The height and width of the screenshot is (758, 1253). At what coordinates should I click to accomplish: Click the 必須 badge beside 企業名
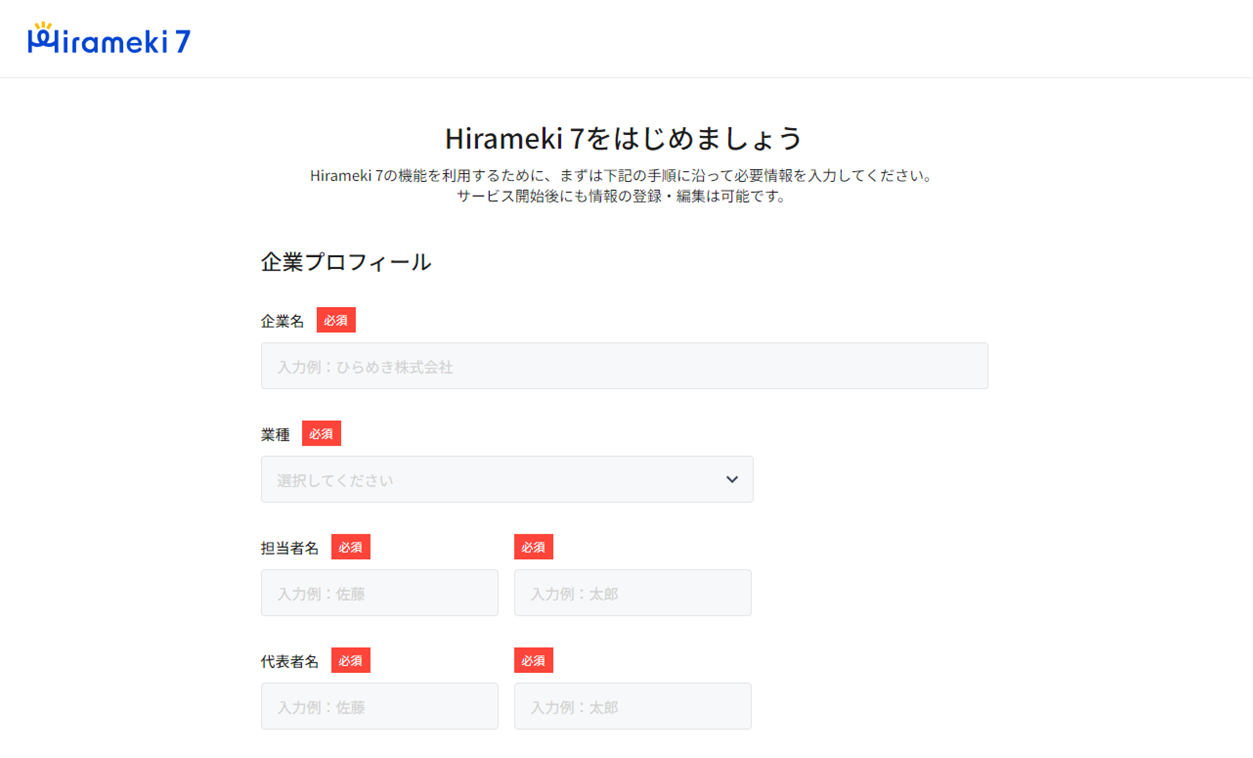pos(336,320)
